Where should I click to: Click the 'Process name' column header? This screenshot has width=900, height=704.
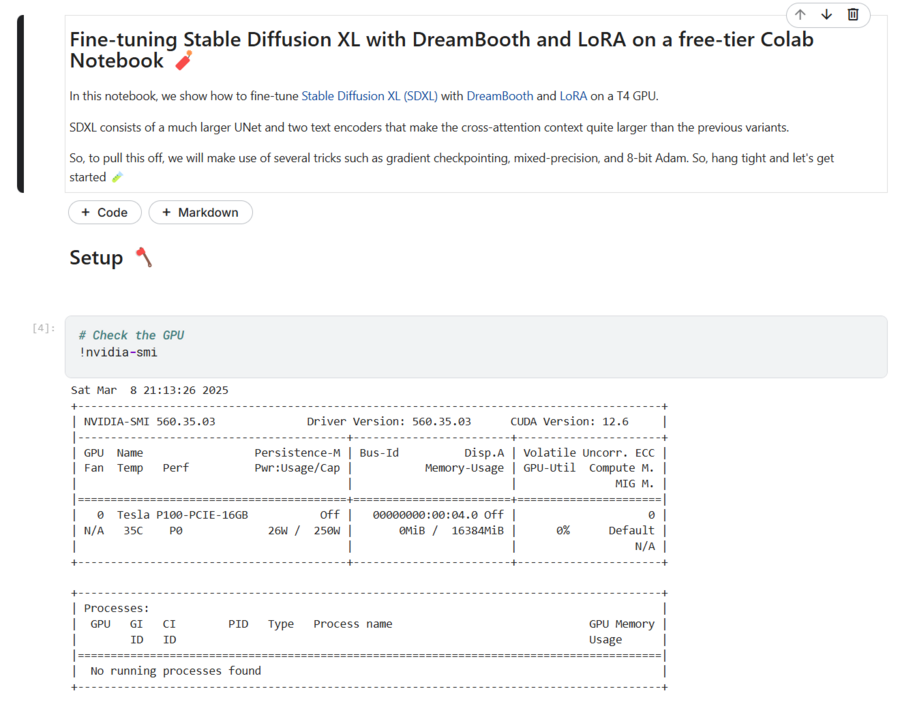pyautogui.click(x=352, y=624)
